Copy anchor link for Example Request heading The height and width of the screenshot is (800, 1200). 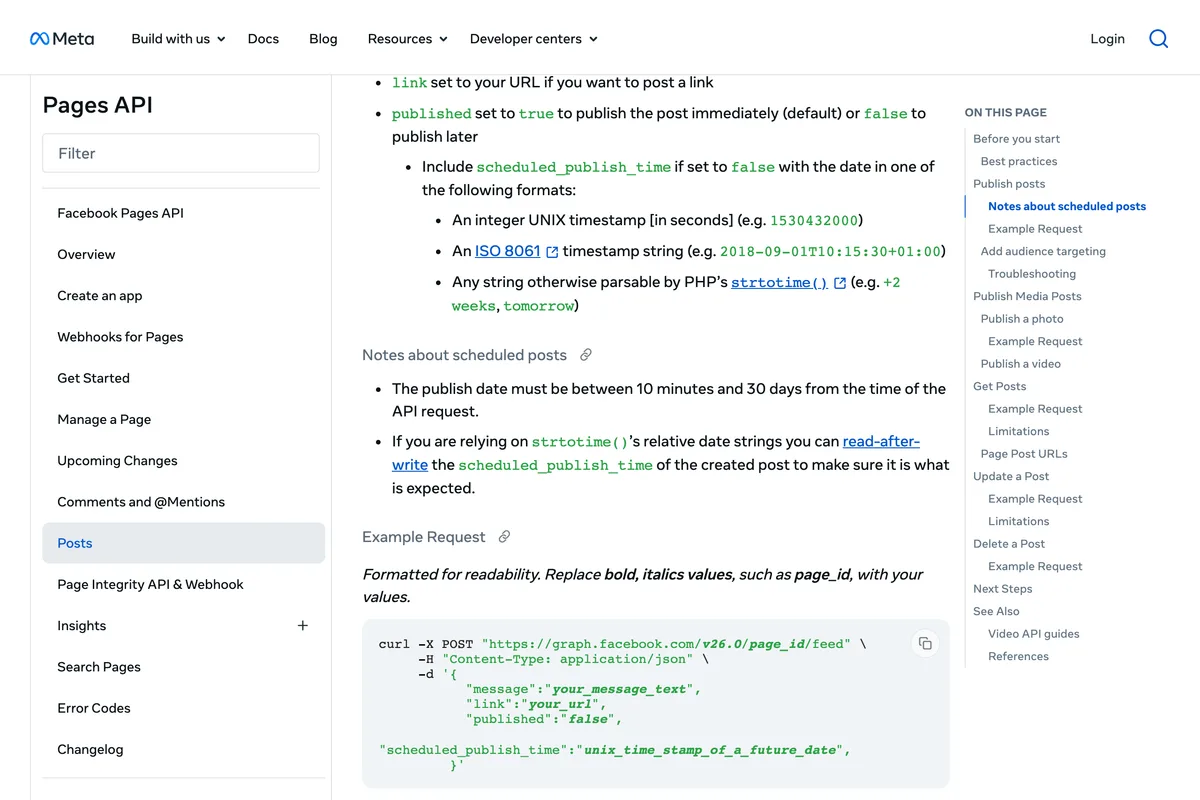(x=504, y=537)
